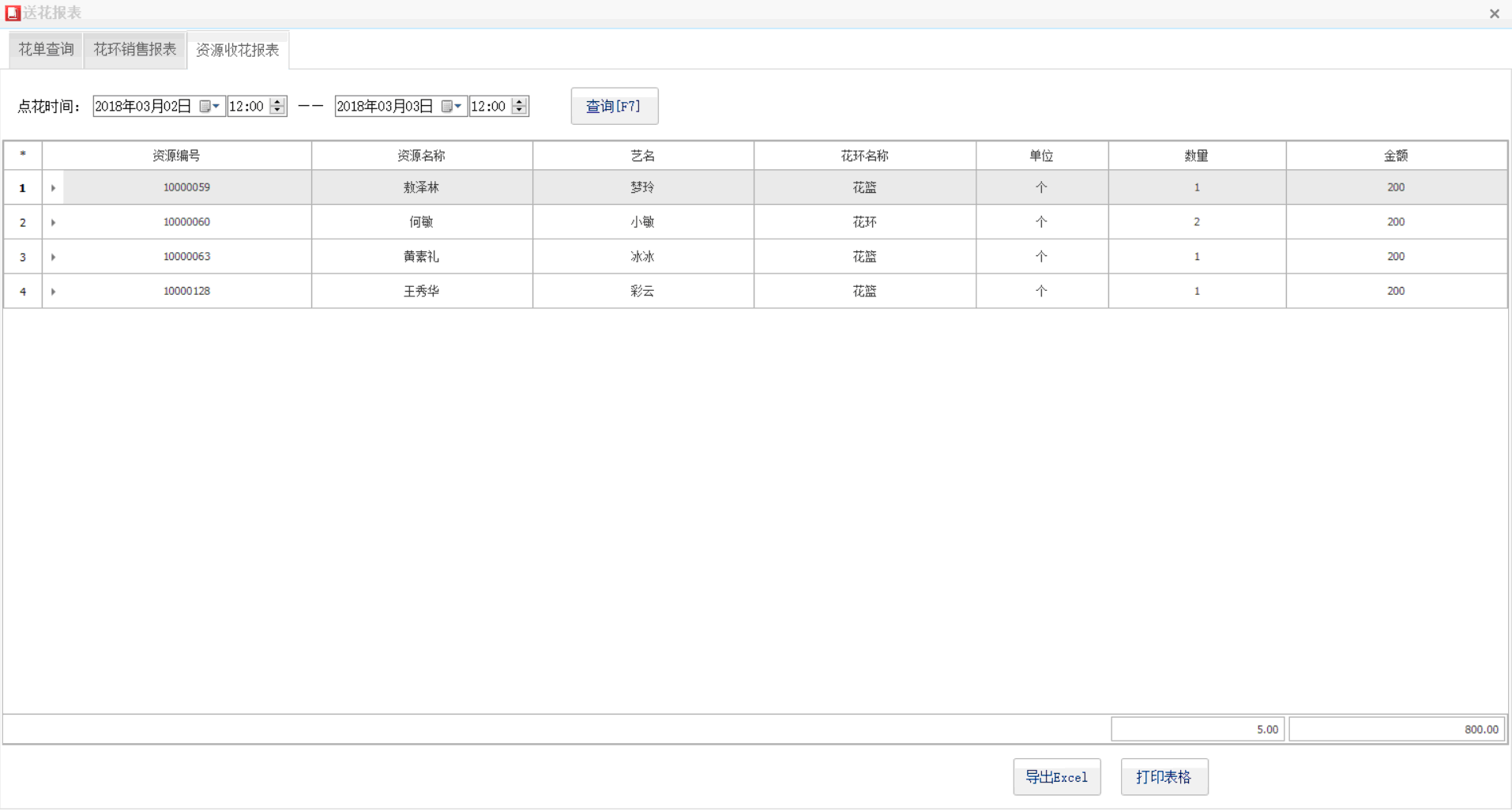
Task: Click the name cell 敖泽林
Action: 422,187
